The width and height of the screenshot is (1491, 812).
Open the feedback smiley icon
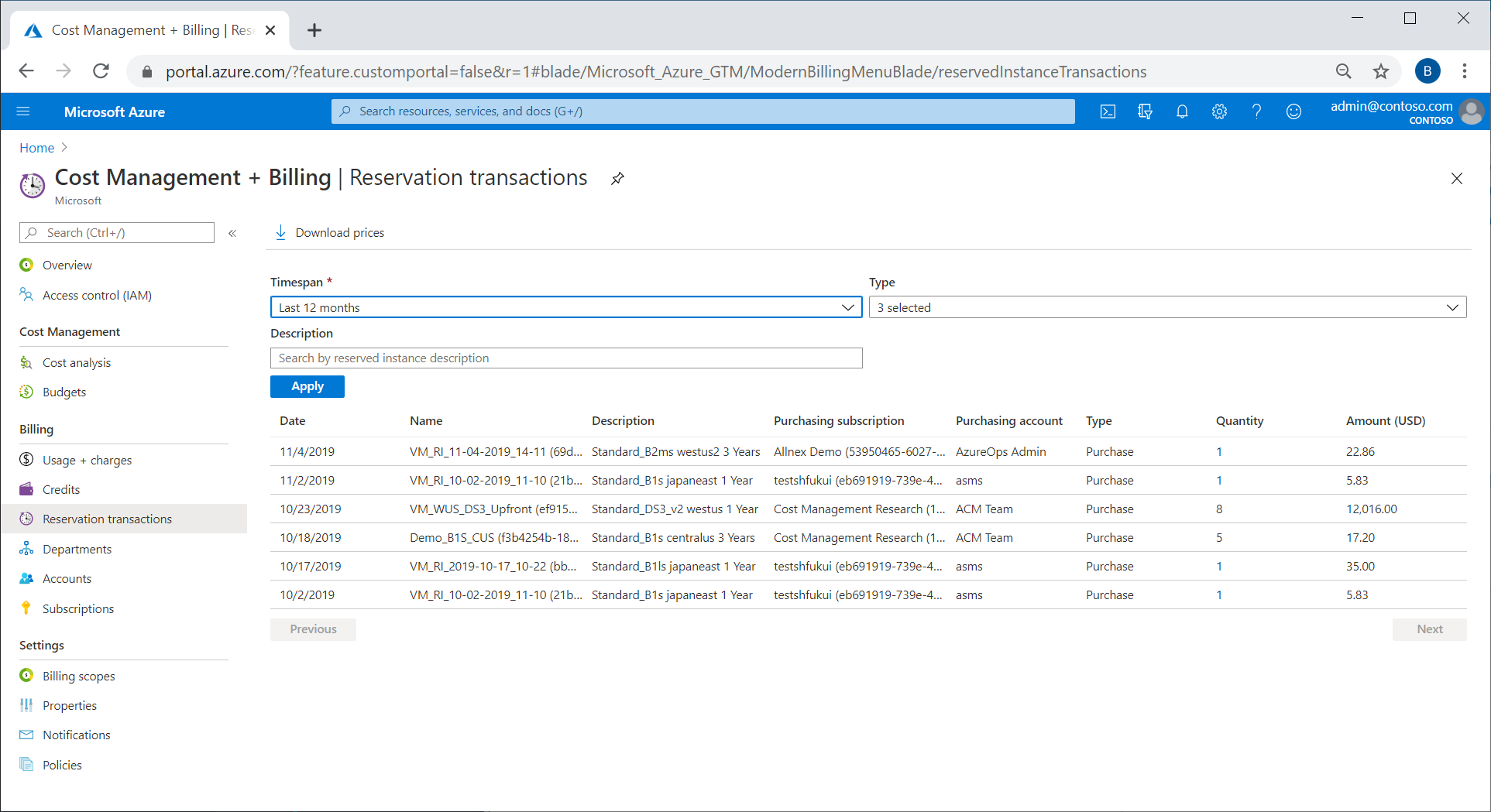click(x=1293, y=111)
